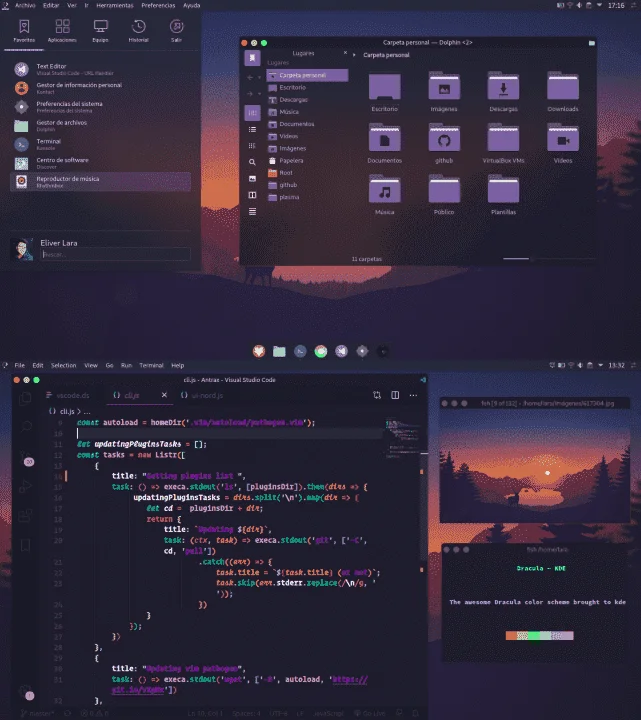Open the VirtualBox VMs folder

click(x=503, y=143)
